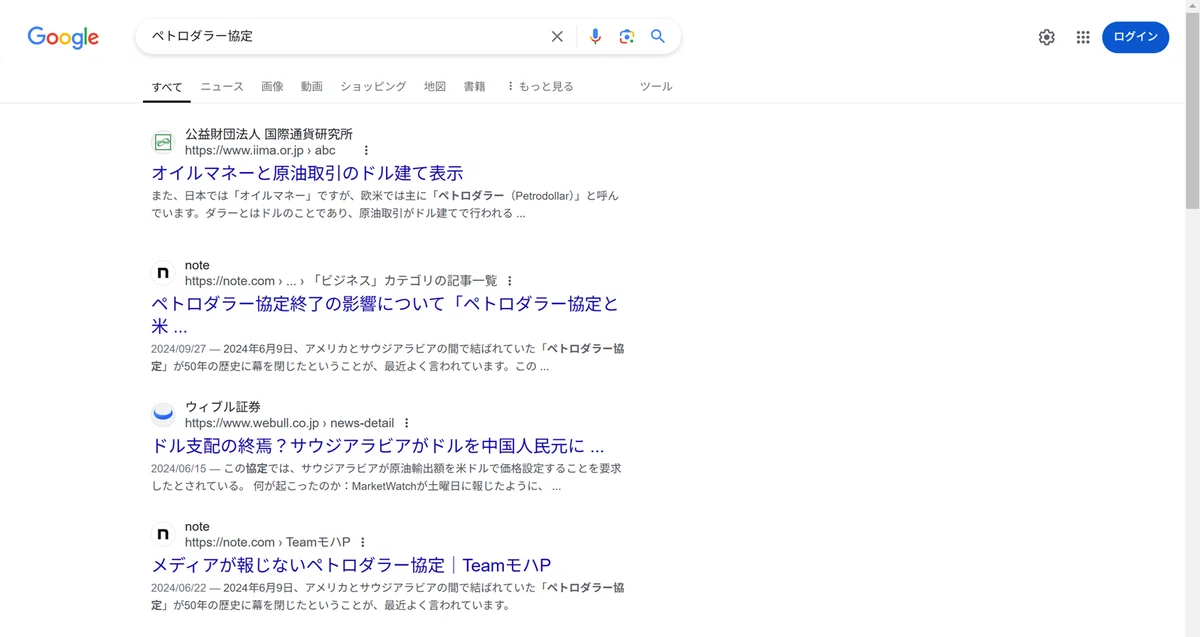This screenshot has height=637, width=1200.
Task: Open the Google apps grid icon
Action: coord(1083,37)
